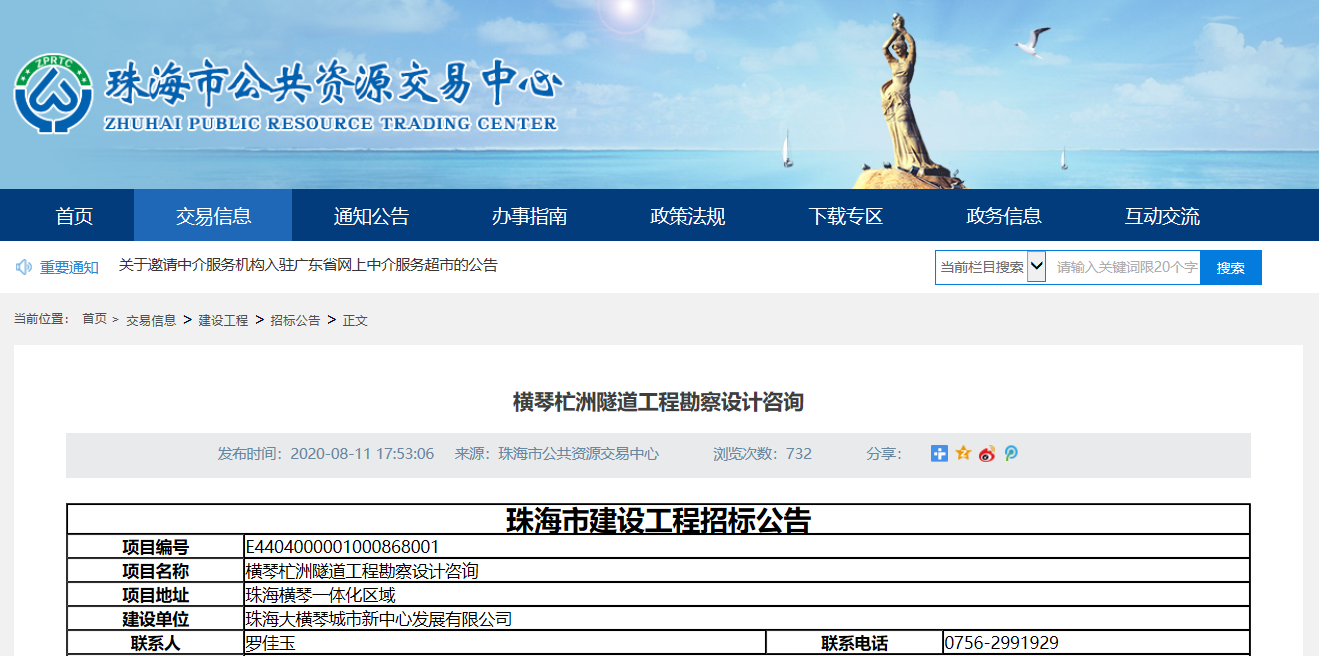Open the scrolling notice about 中介服务超市
Screen dimensions: 1319x656
[x=308, y=266]
